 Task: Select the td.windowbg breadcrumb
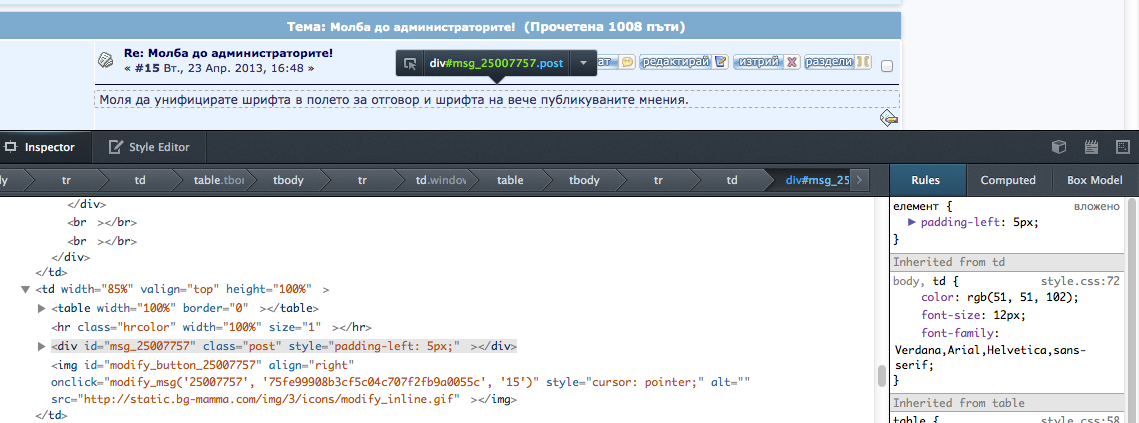tap(441, 180)
